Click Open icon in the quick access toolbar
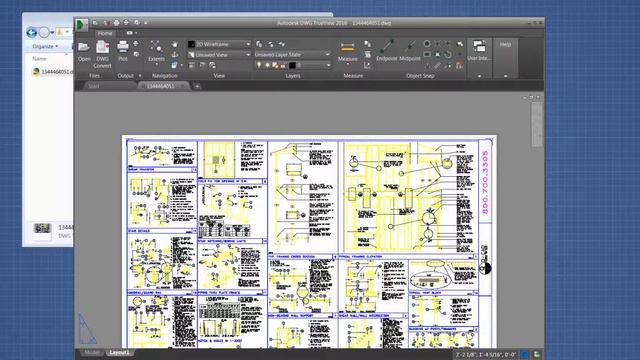Image resolution: width=640 pixels, height=360 pixels. coord(95,23)
